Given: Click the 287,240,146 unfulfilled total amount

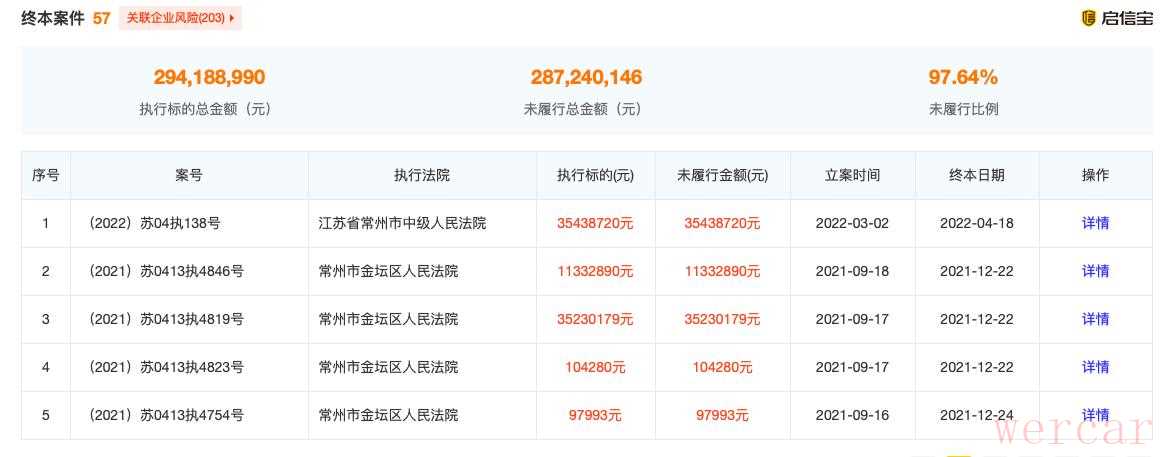Looking at the screenshot, I should click(x=586, y=77).
